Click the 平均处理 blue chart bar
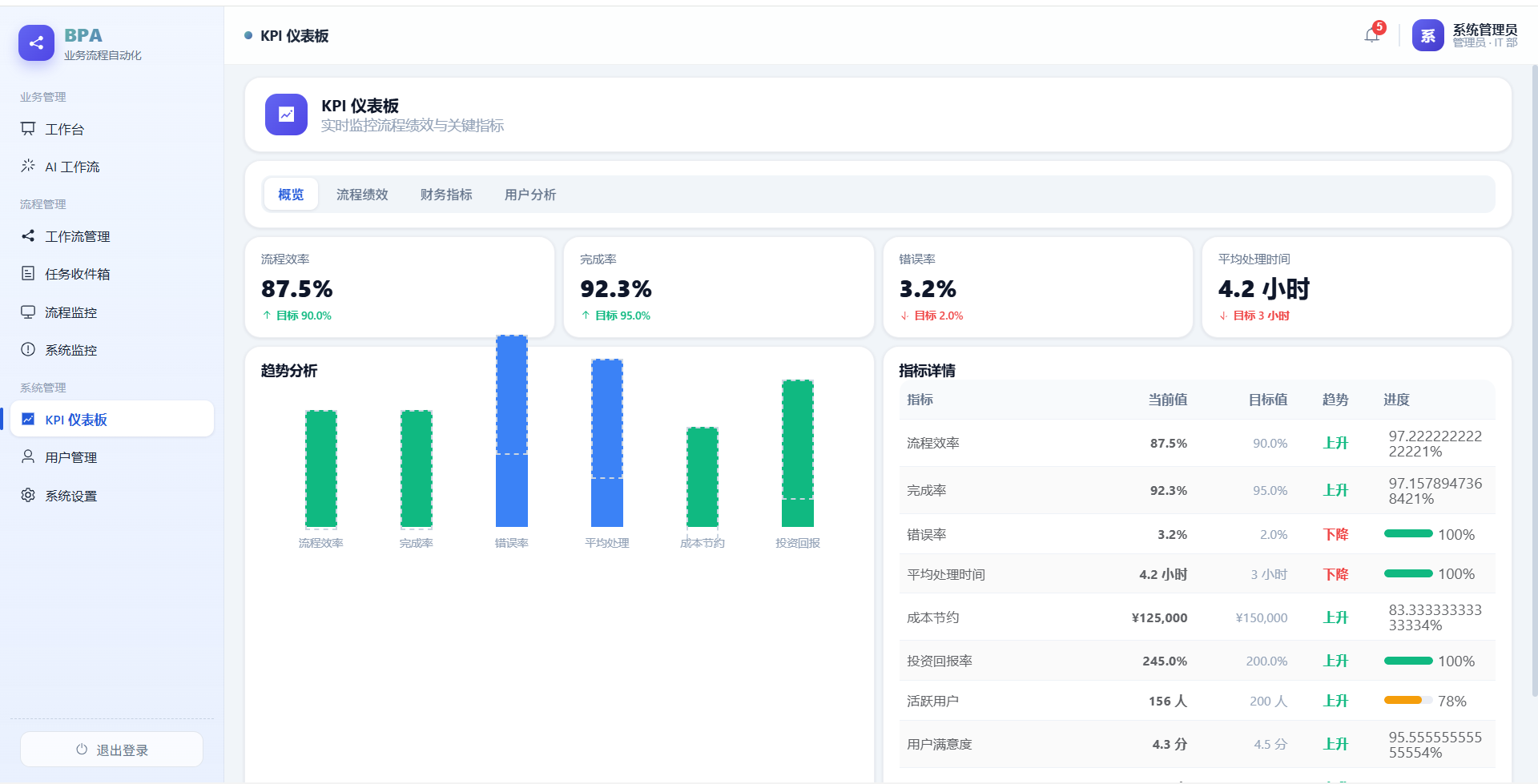Image resolution: width=1538 pixels, height=784 pixels. [x=607, y=443]
